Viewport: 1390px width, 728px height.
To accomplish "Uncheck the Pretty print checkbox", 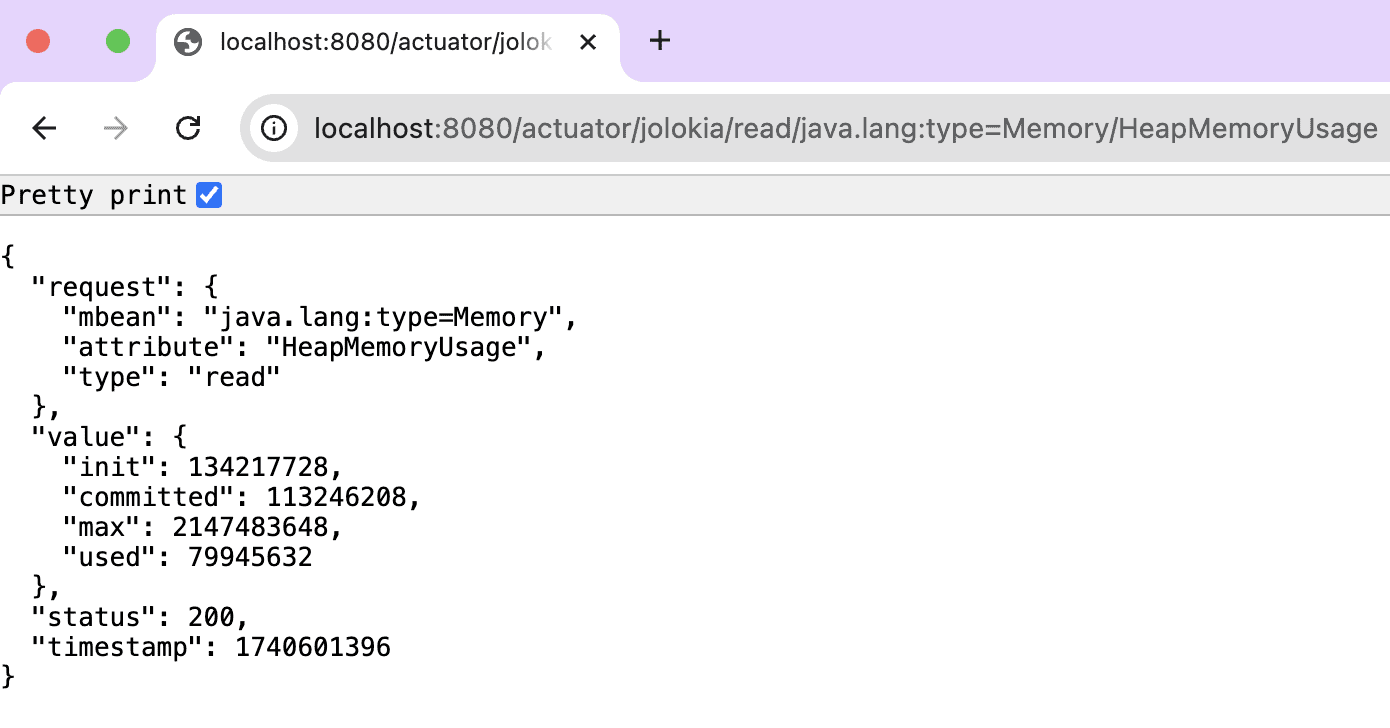I will click(209, 195).
